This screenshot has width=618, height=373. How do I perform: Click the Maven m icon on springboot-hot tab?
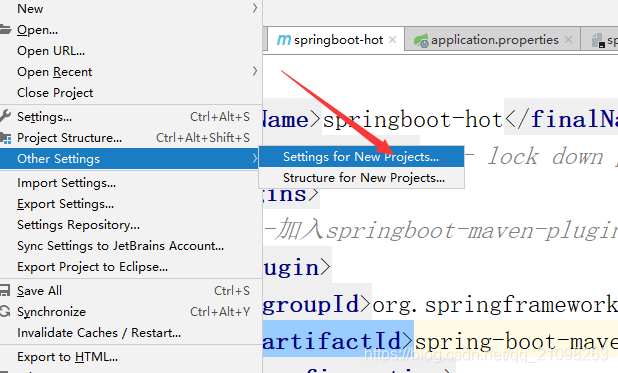pyautogui.click(x=284, y=40)
